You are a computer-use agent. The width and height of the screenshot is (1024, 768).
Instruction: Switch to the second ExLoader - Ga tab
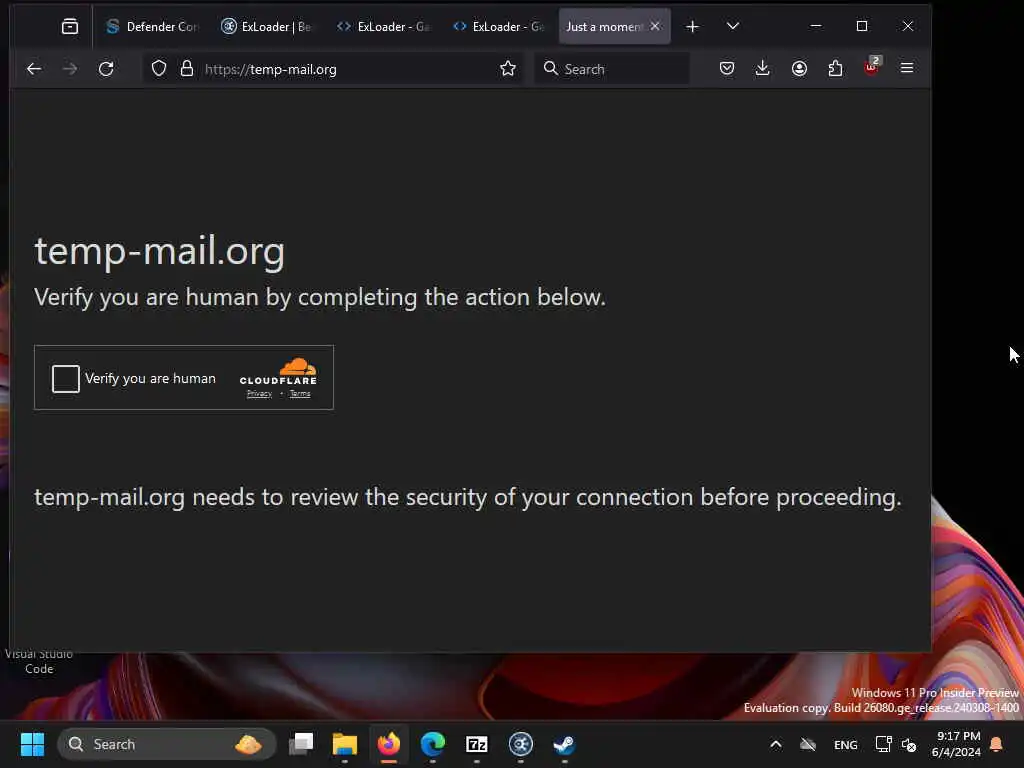(x=498, y=26)
